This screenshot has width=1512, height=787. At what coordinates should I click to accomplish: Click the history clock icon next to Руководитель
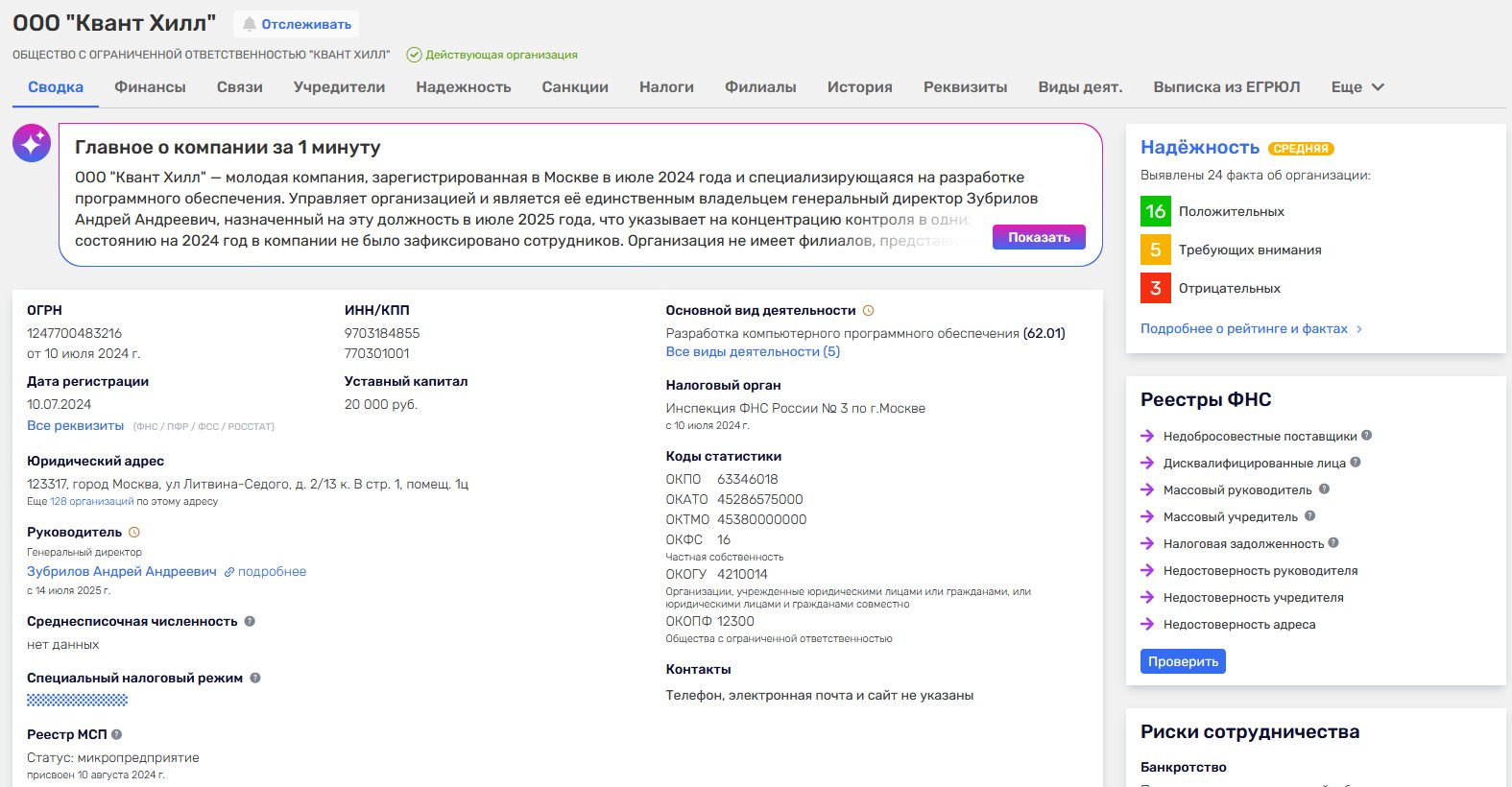134,533
